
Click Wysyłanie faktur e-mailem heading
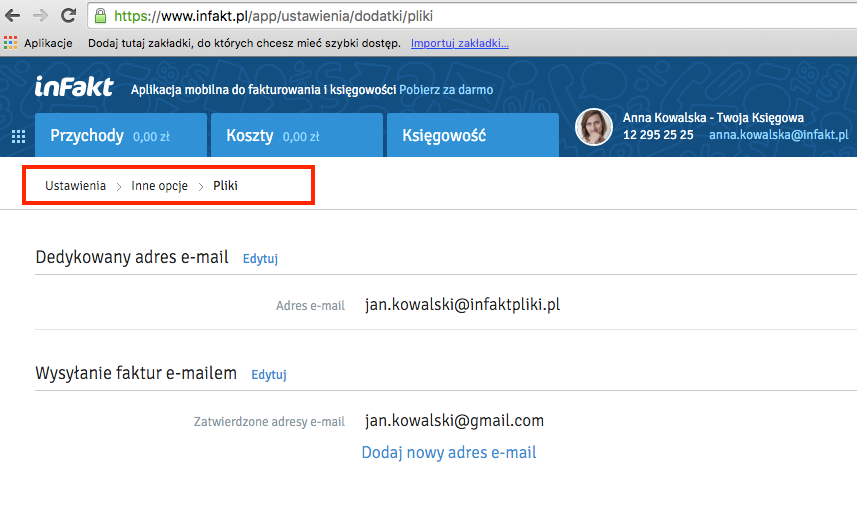136,373
